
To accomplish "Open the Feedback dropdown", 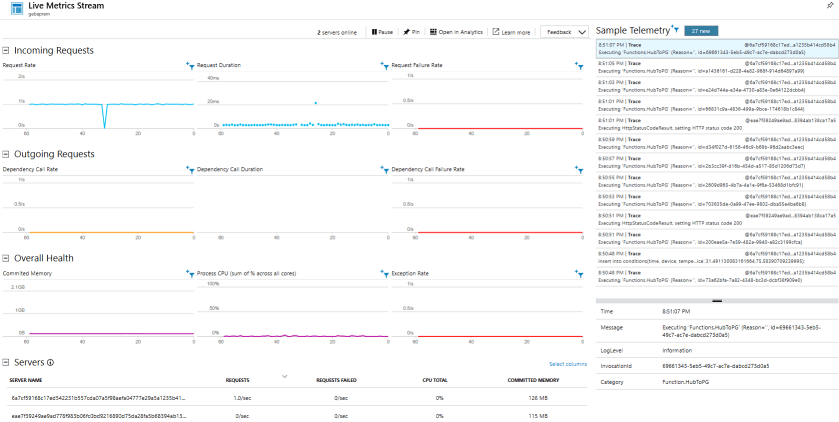I will (565, 32).
